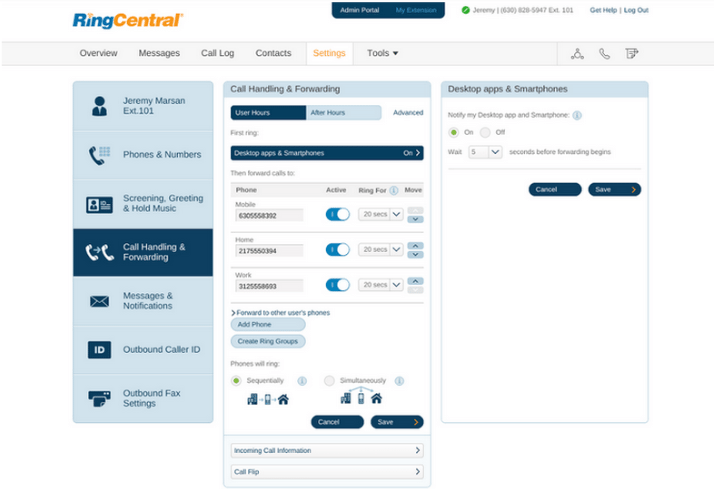Click the Screening, Greeting ID card icon
714x489 pixels.
click(99, 205)
